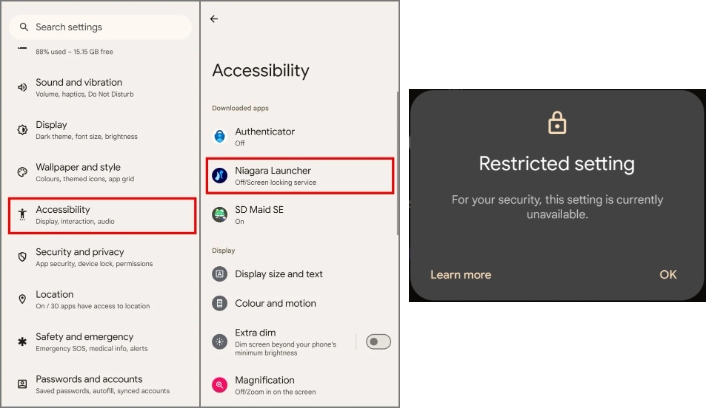Click the Accessibility panel scrollbar
Screen dimensions: 711x408
point(398,163)
